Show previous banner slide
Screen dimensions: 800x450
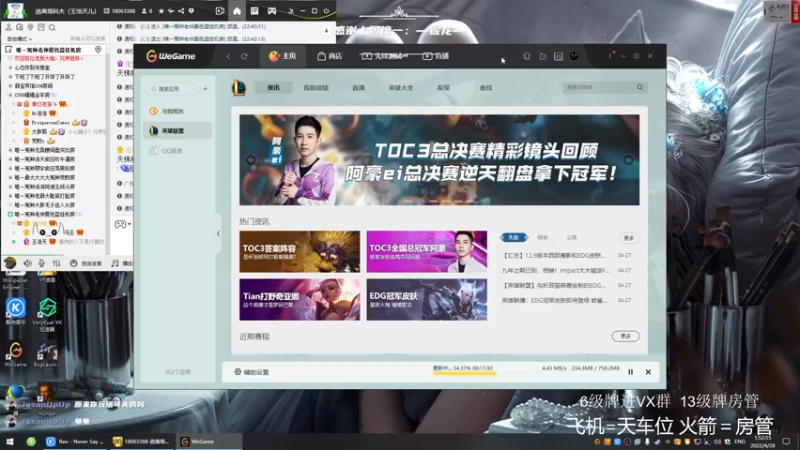tap(251, 160)
